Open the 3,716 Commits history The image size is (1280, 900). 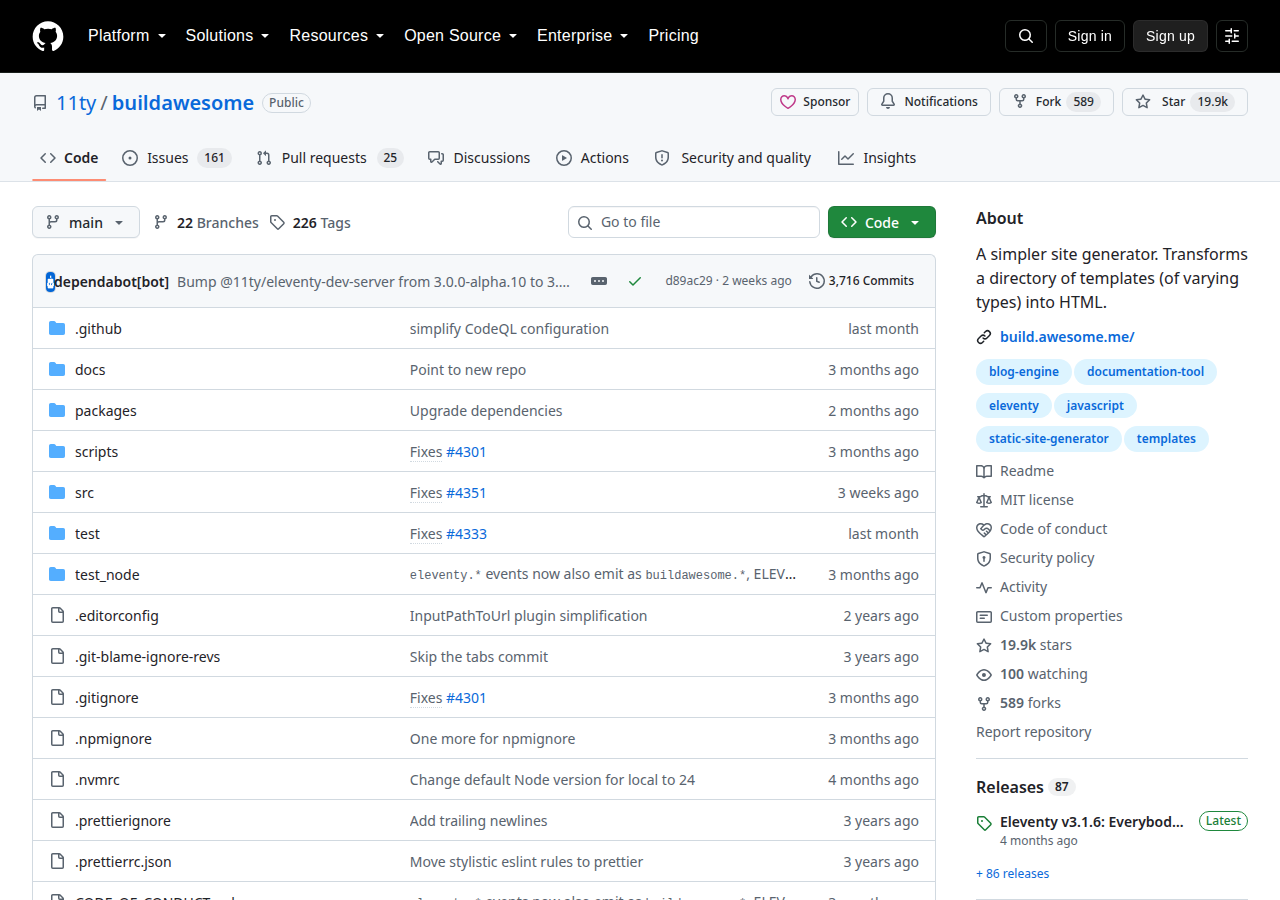pyautogui.click(x=861, y=281)
